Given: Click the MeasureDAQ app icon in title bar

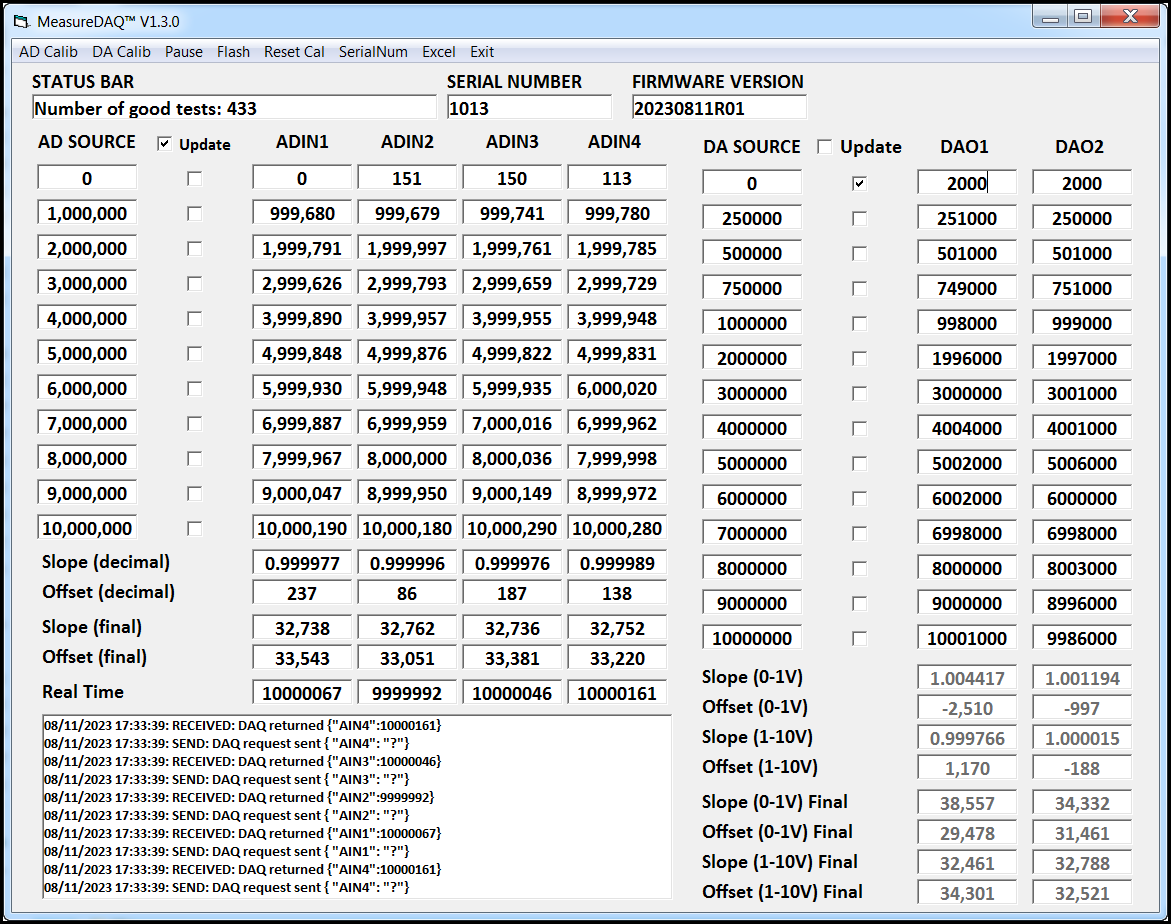Looking at the screenshot, I should 21,21.
